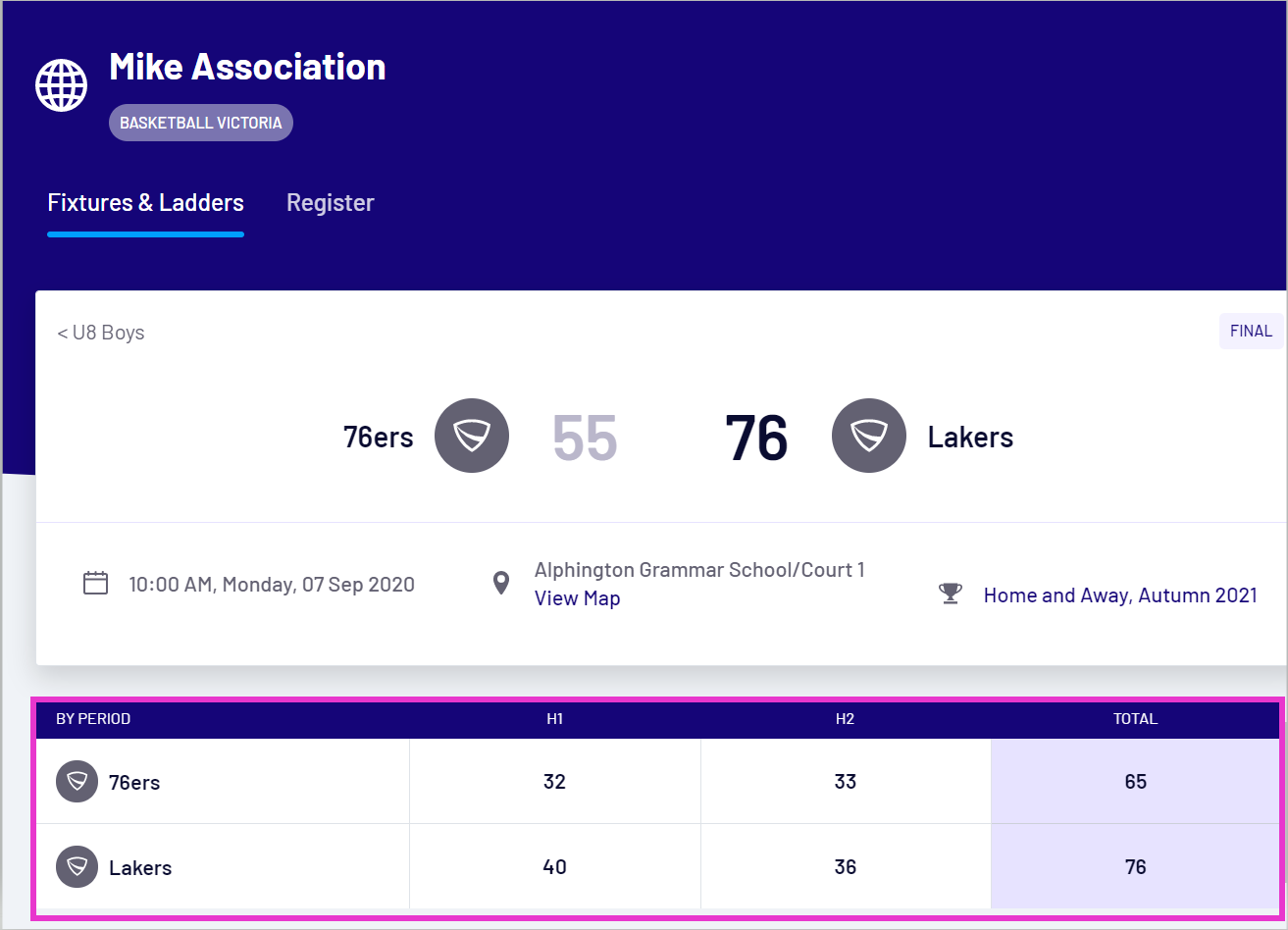Click the Mike Association globe logo
1288x930 pixels.
pyautogui.click(x=61, y=85)
